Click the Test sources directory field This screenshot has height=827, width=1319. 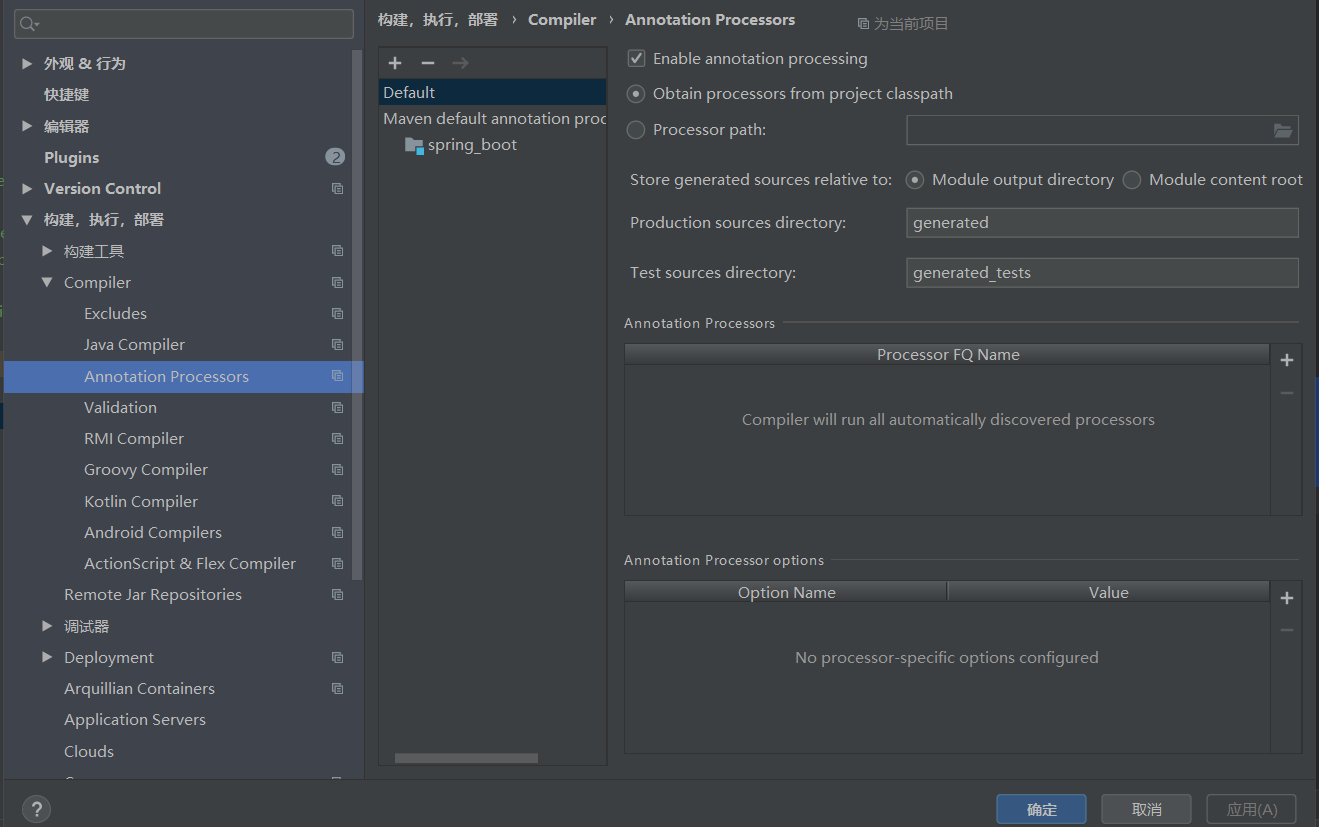click(x=1102, y=272)
